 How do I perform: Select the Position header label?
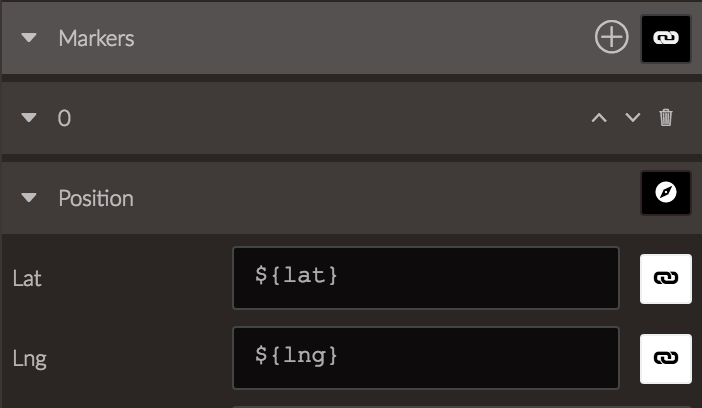96,198
